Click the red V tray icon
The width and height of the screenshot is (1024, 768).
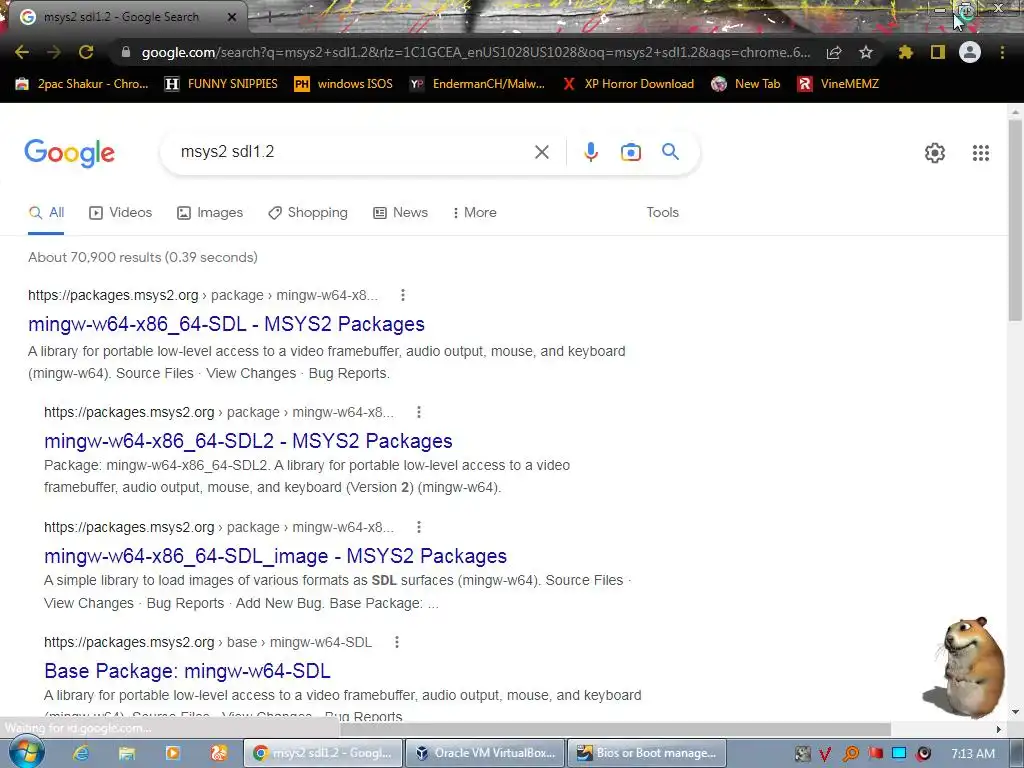[825, 754]
